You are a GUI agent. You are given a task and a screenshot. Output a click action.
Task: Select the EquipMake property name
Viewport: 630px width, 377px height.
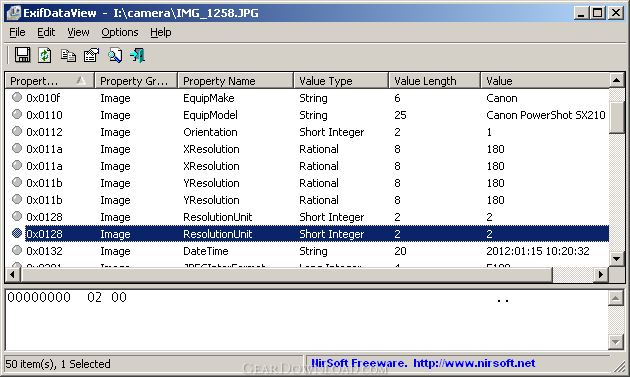[209, 98]
